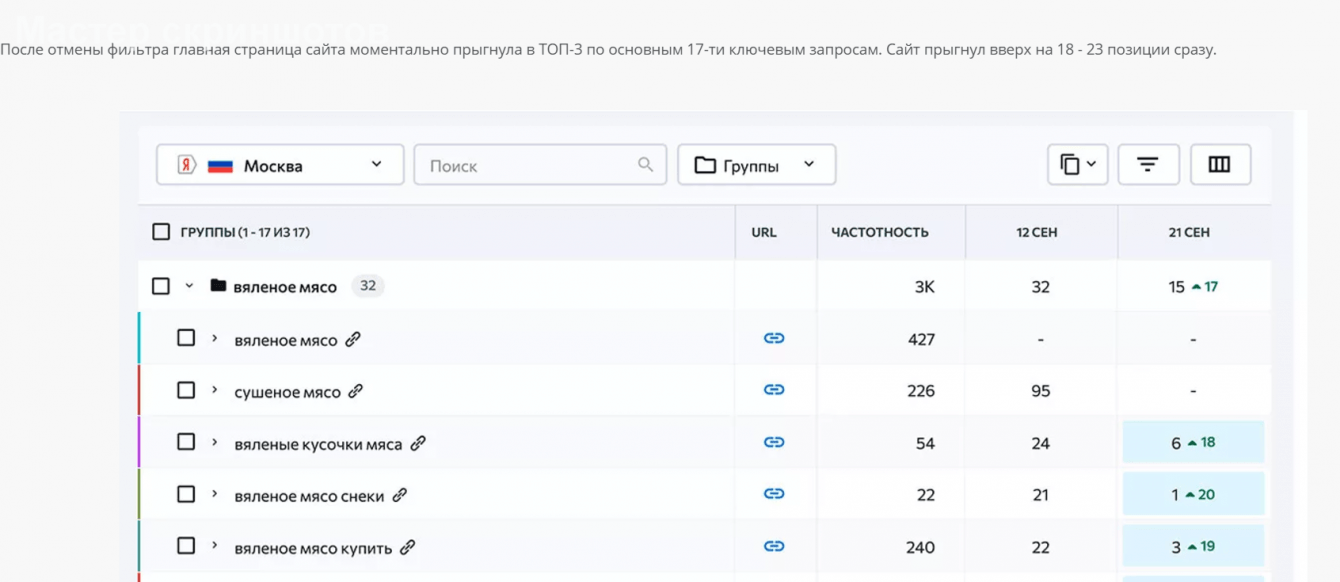Toggle the select-all Группы checkbox
Image resolution: width=1340 pixels, height=582 pixels.
[x=161, y=232]
